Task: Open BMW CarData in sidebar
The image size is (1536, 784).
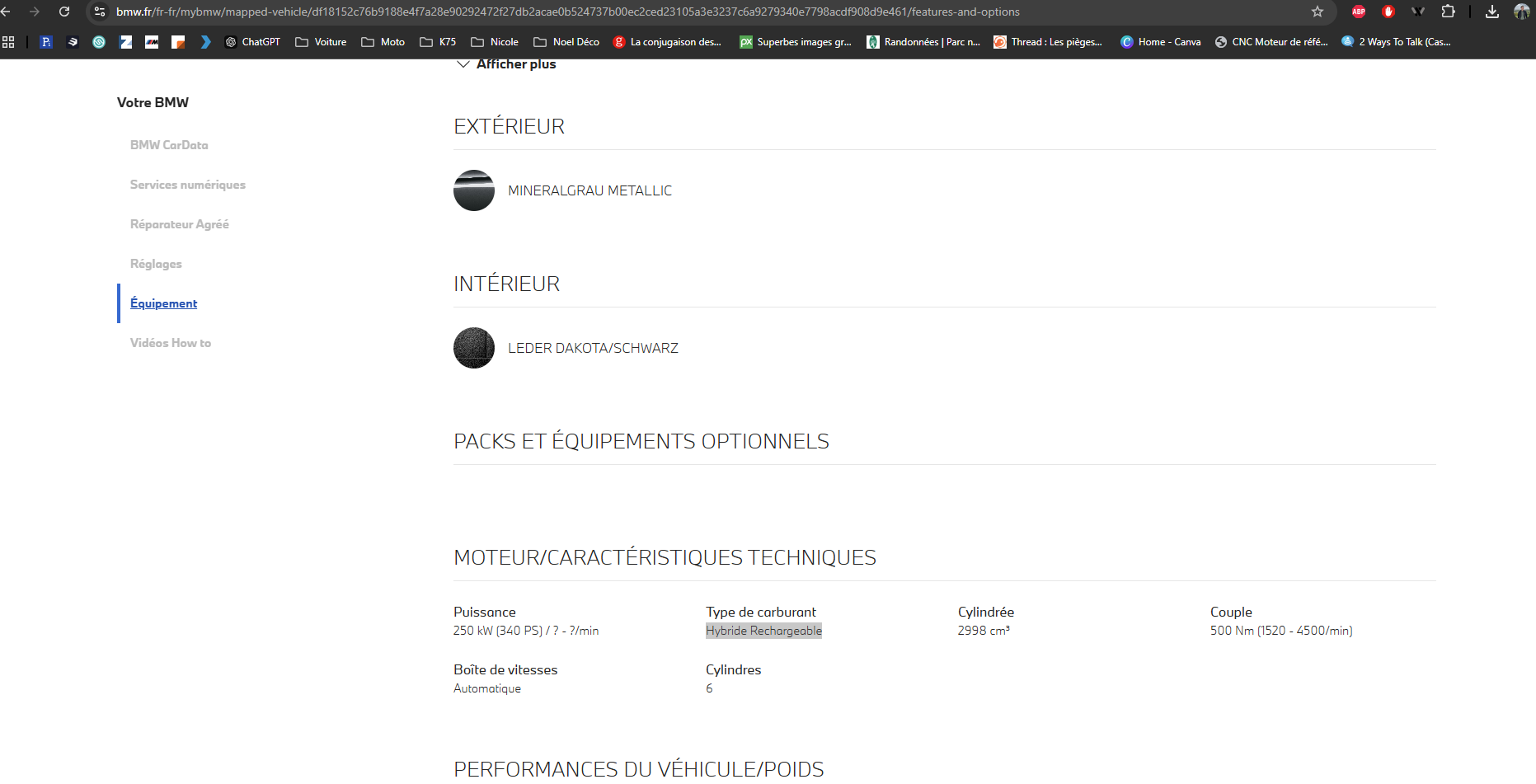Action: click(169, 145)
